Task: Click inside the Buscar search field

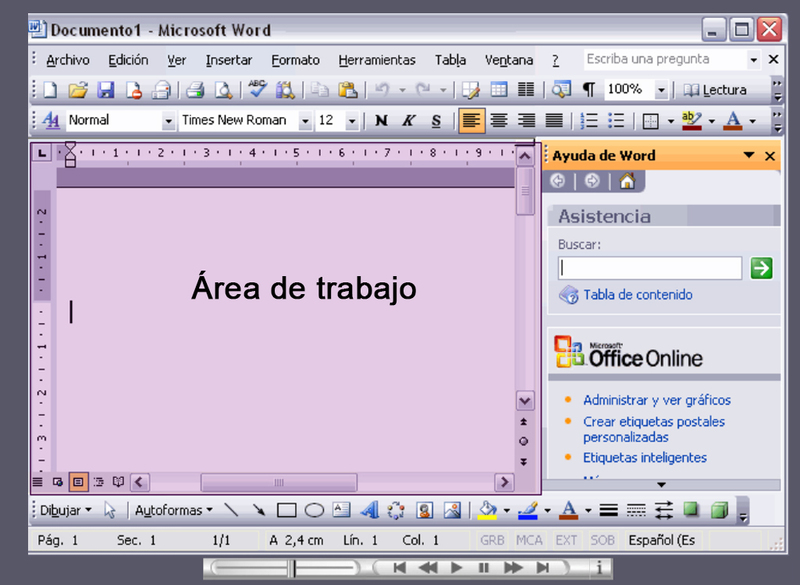Action: (650, 268)
